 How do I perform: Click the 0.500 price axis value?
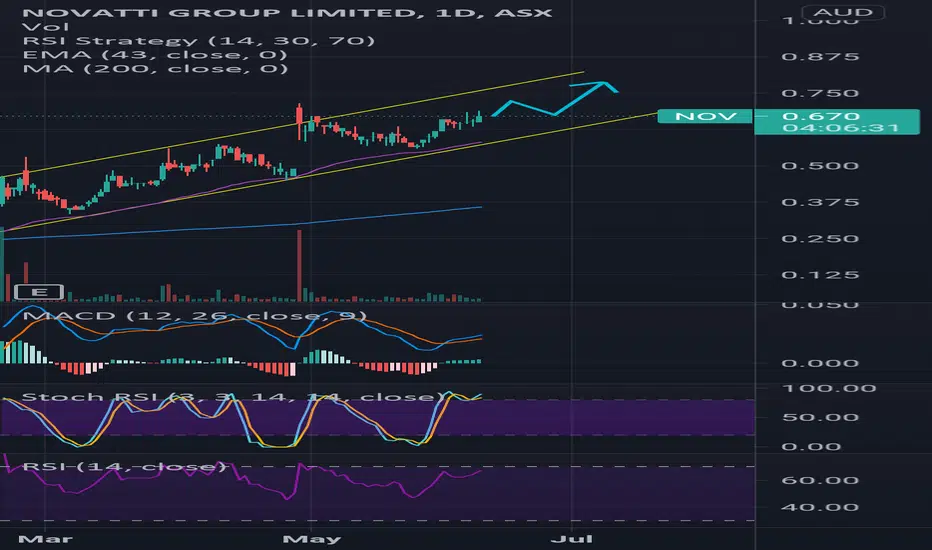820,166
